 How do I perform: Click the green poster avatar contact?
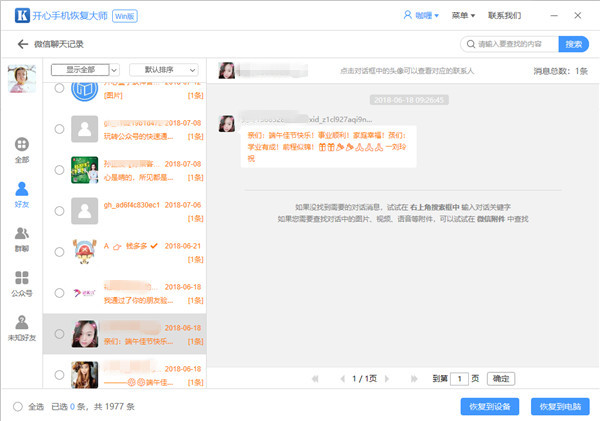85,170
